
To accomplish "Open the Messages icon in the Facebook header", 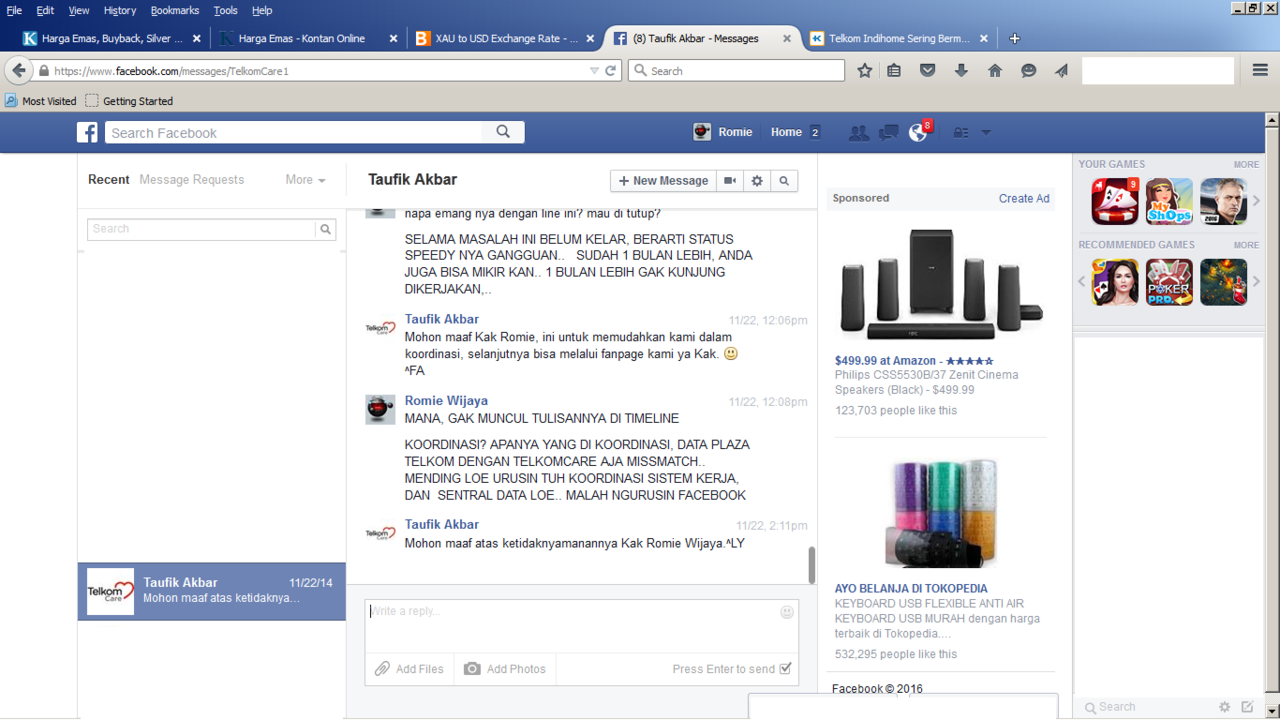I will [x=888, y=132].
